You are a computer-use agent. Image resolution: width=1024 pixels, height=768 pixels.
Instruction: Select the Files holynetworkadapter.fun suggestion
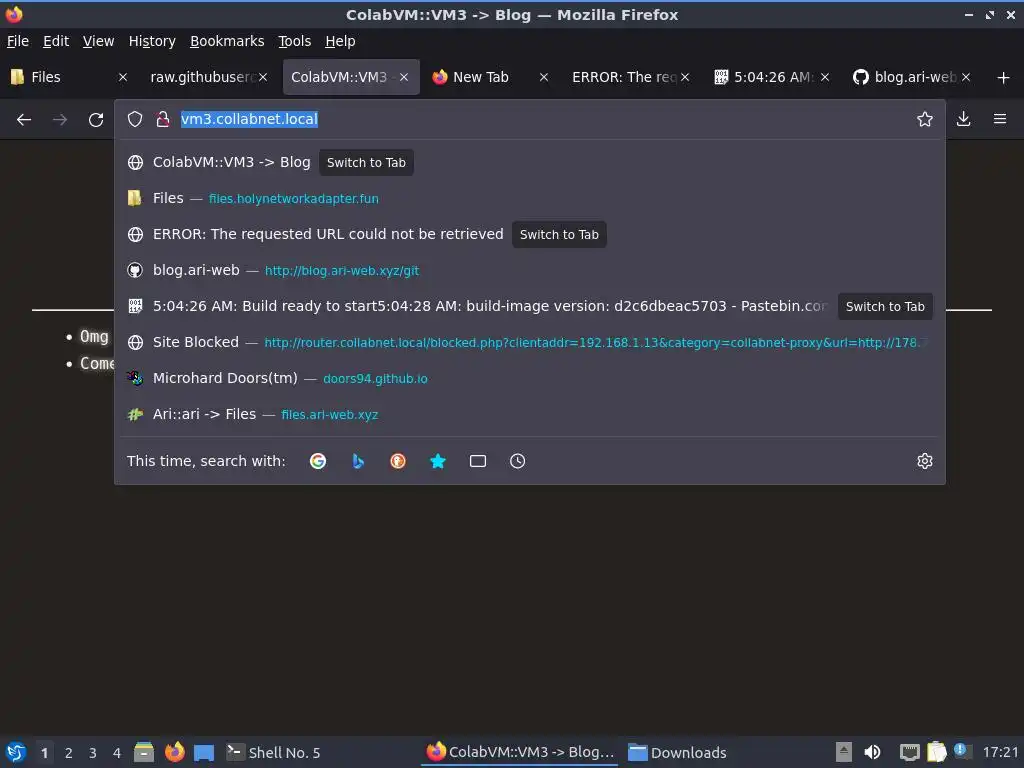[x=530, y=199]
